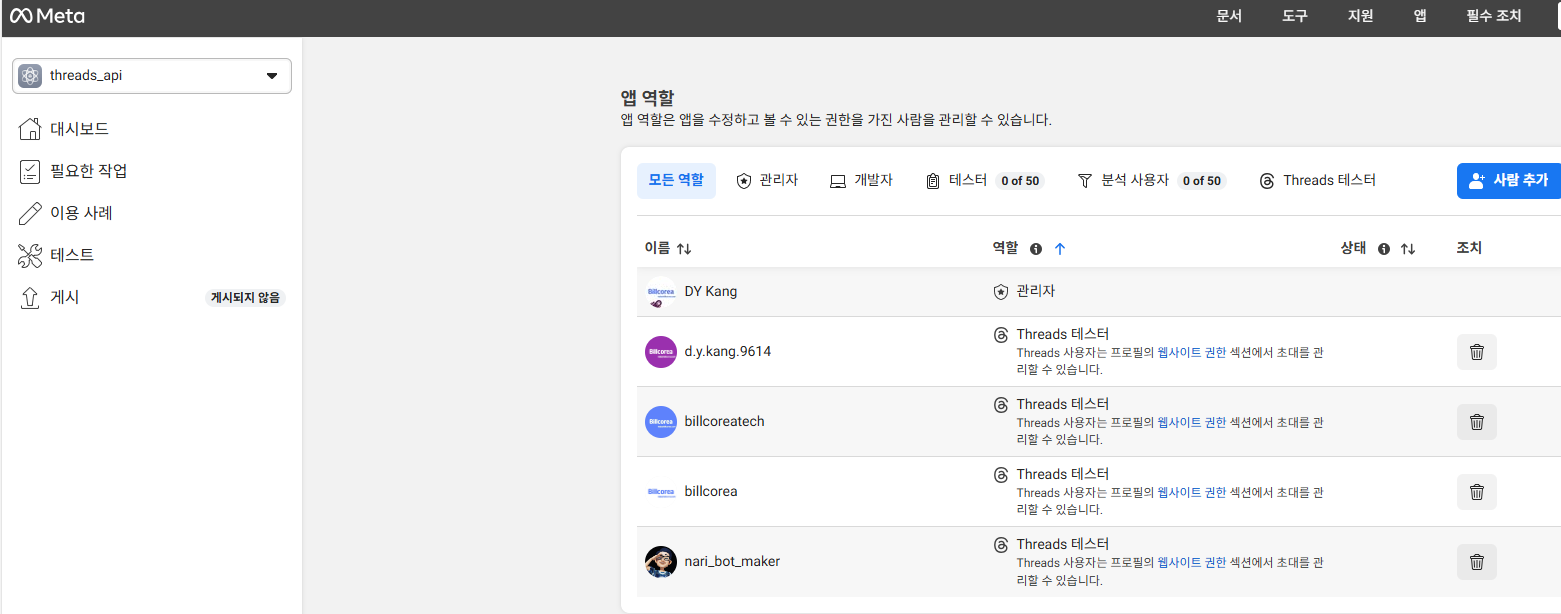Screen dimensions: 1561x614
Task: Click the Threads logo on Threads 테스터 tab
Action: (x=1267, y=181)
